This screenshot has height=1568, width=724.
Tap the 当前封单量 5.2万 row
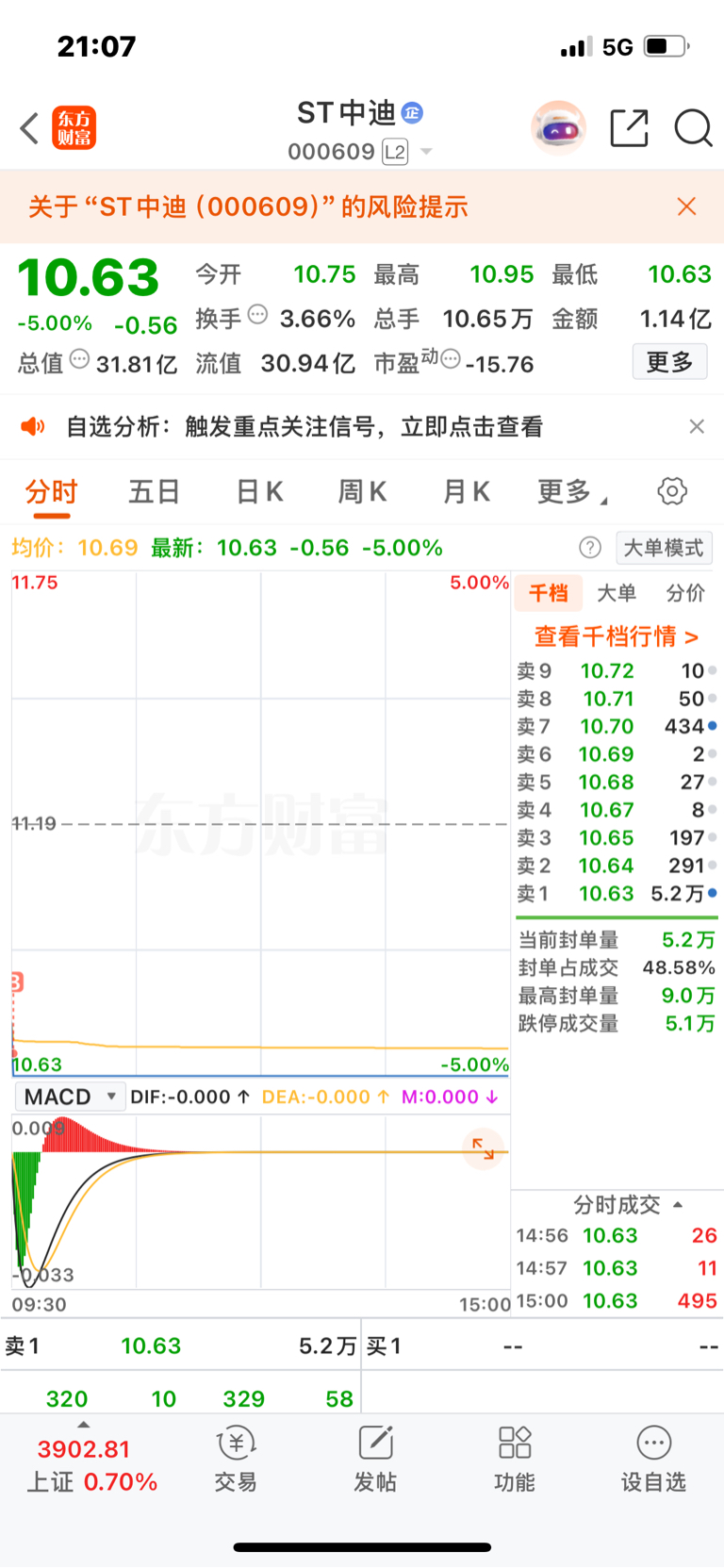617,940
